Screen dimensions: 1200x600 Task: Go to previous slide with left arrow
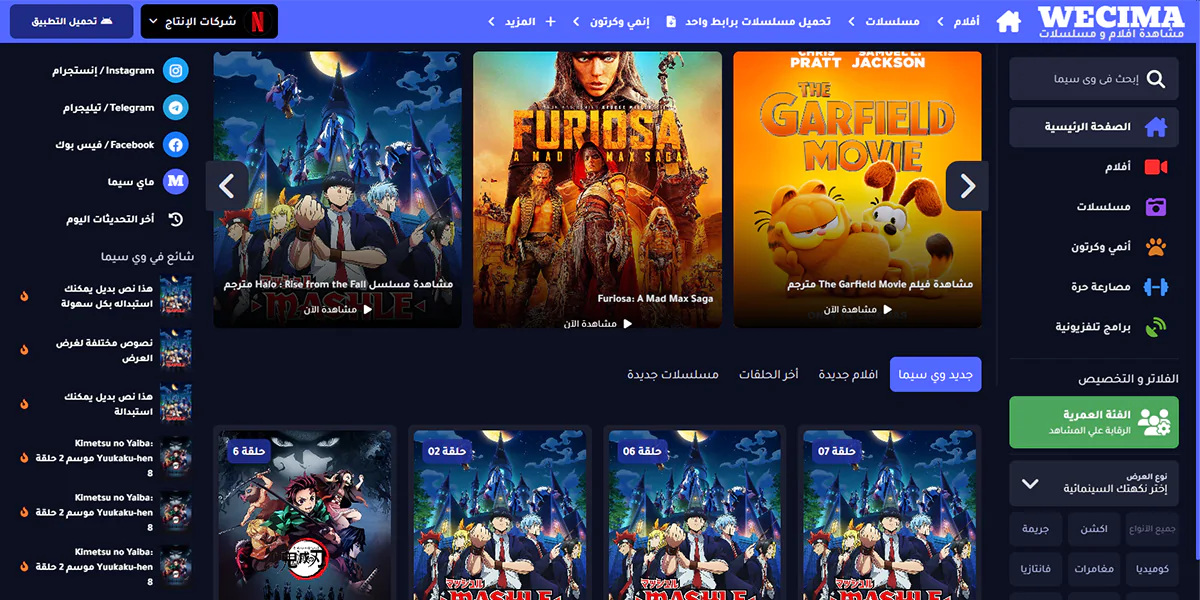click(x=227, y=186)
